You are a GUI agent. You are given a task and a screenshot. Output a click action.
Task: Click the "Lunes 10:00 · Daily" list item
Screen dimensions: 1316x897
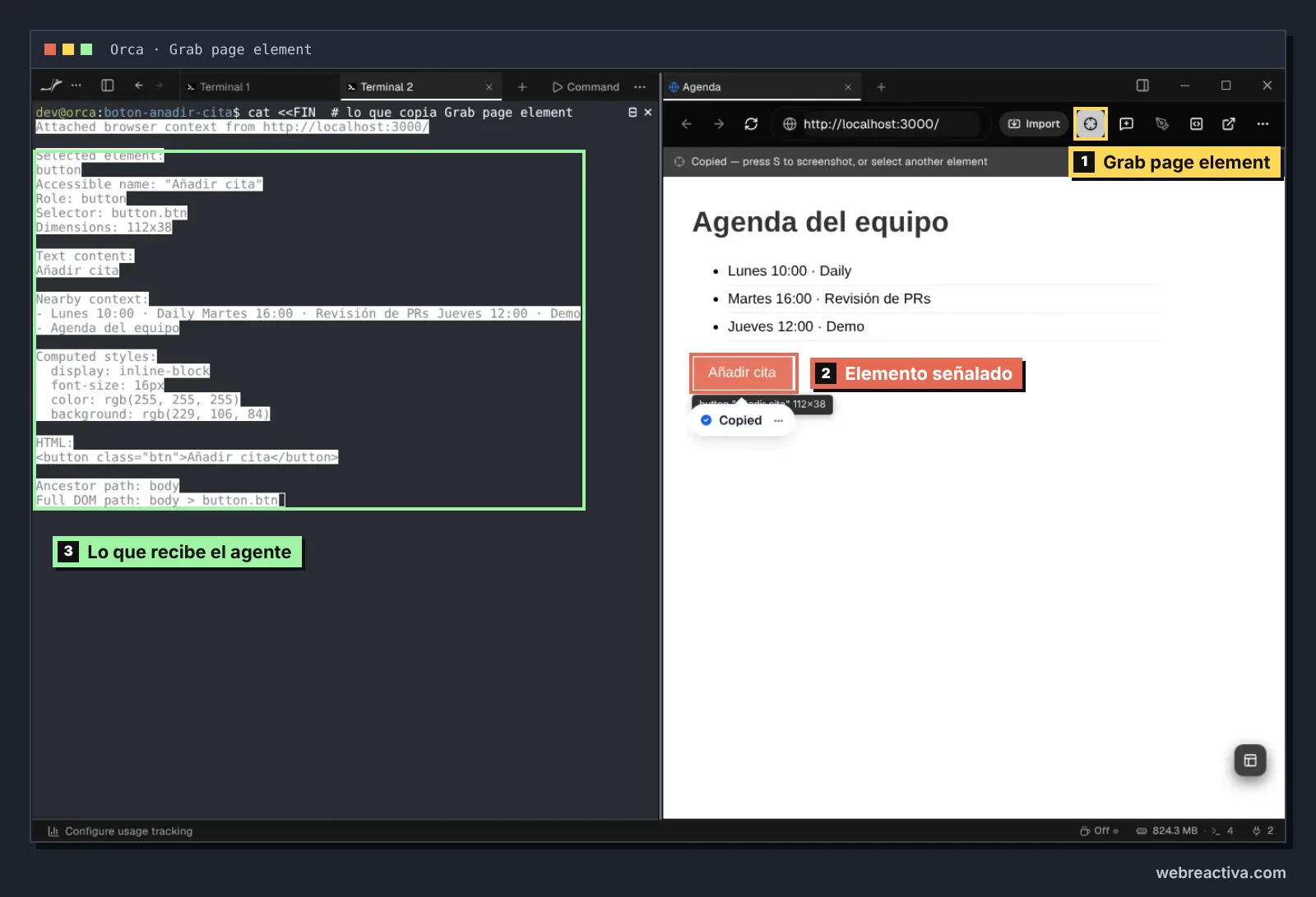coord(790,271)
